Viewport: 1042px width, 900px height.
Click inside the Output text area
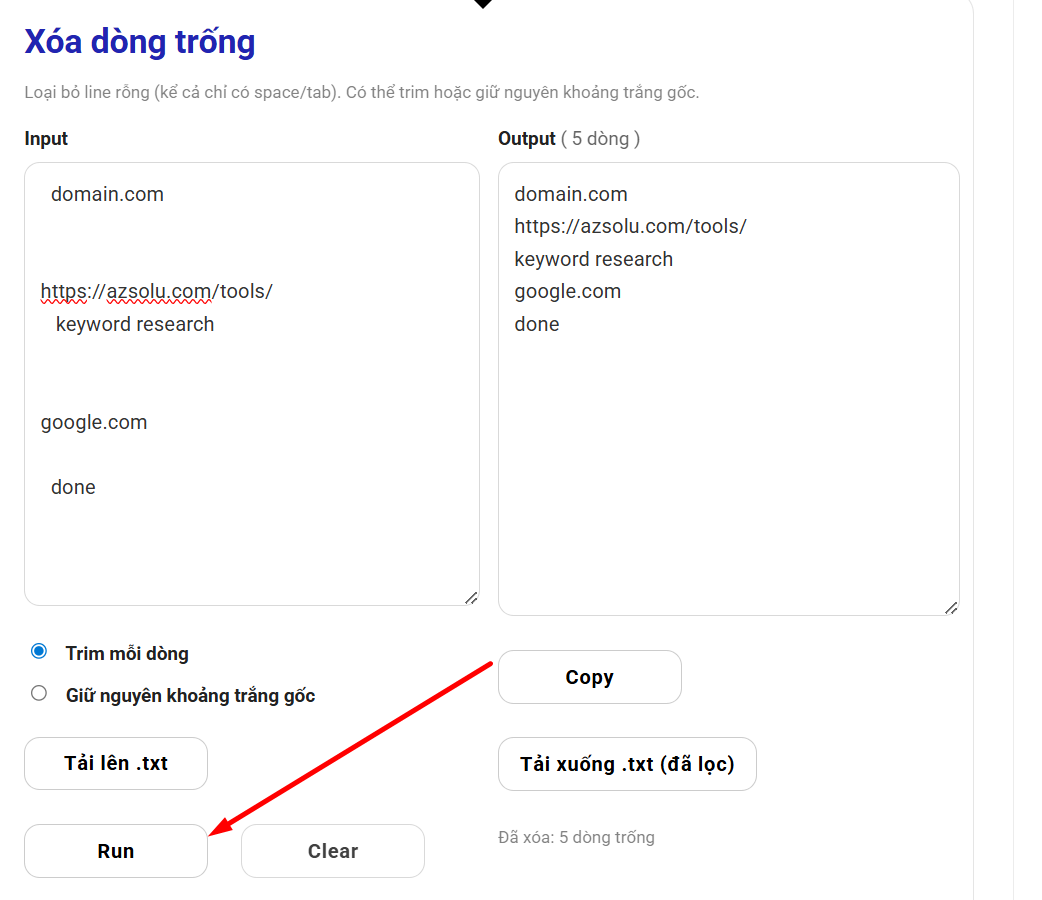click(729, 389)
